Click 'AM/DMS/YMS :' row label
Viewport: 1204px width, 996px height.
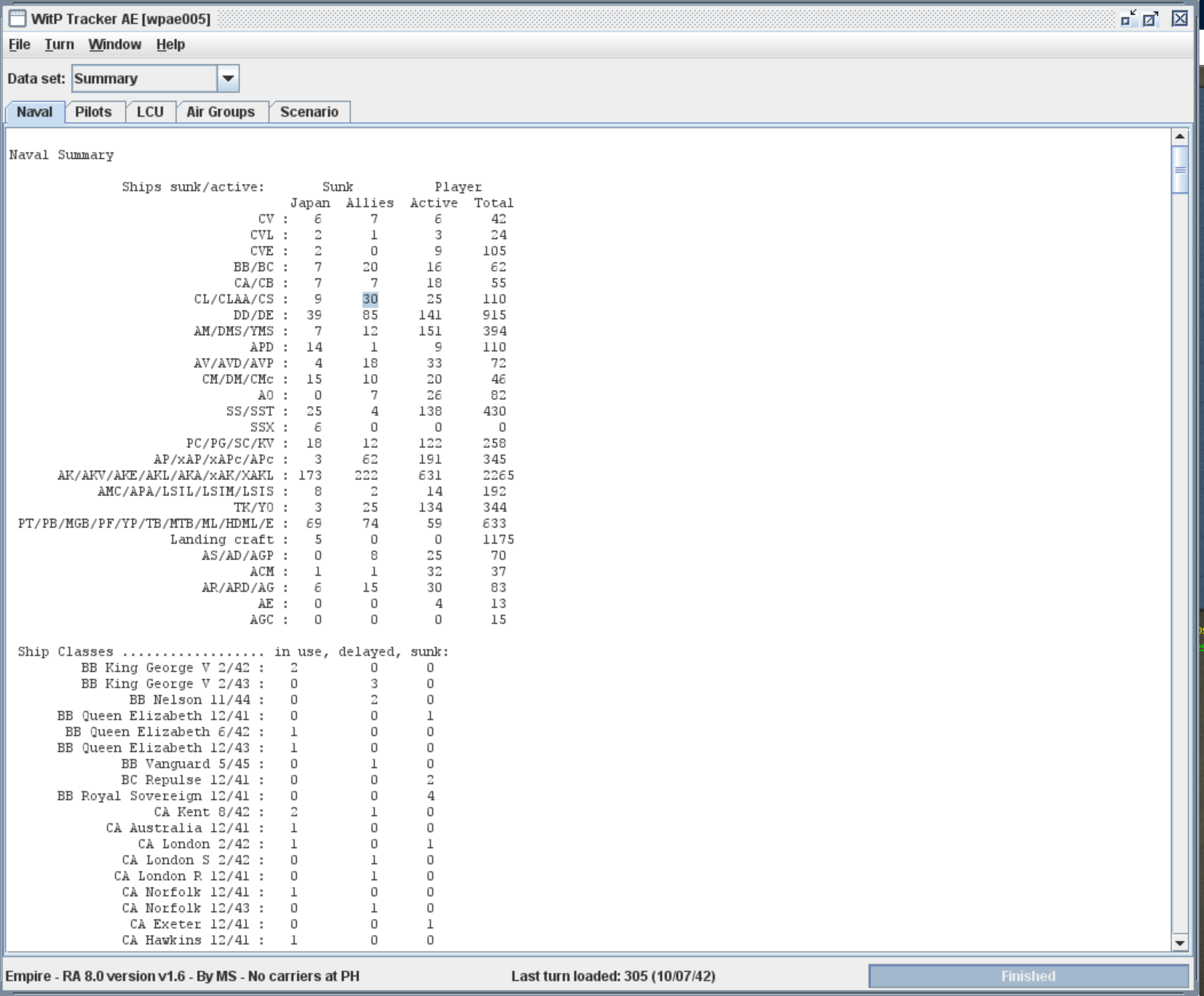[241, 331]
